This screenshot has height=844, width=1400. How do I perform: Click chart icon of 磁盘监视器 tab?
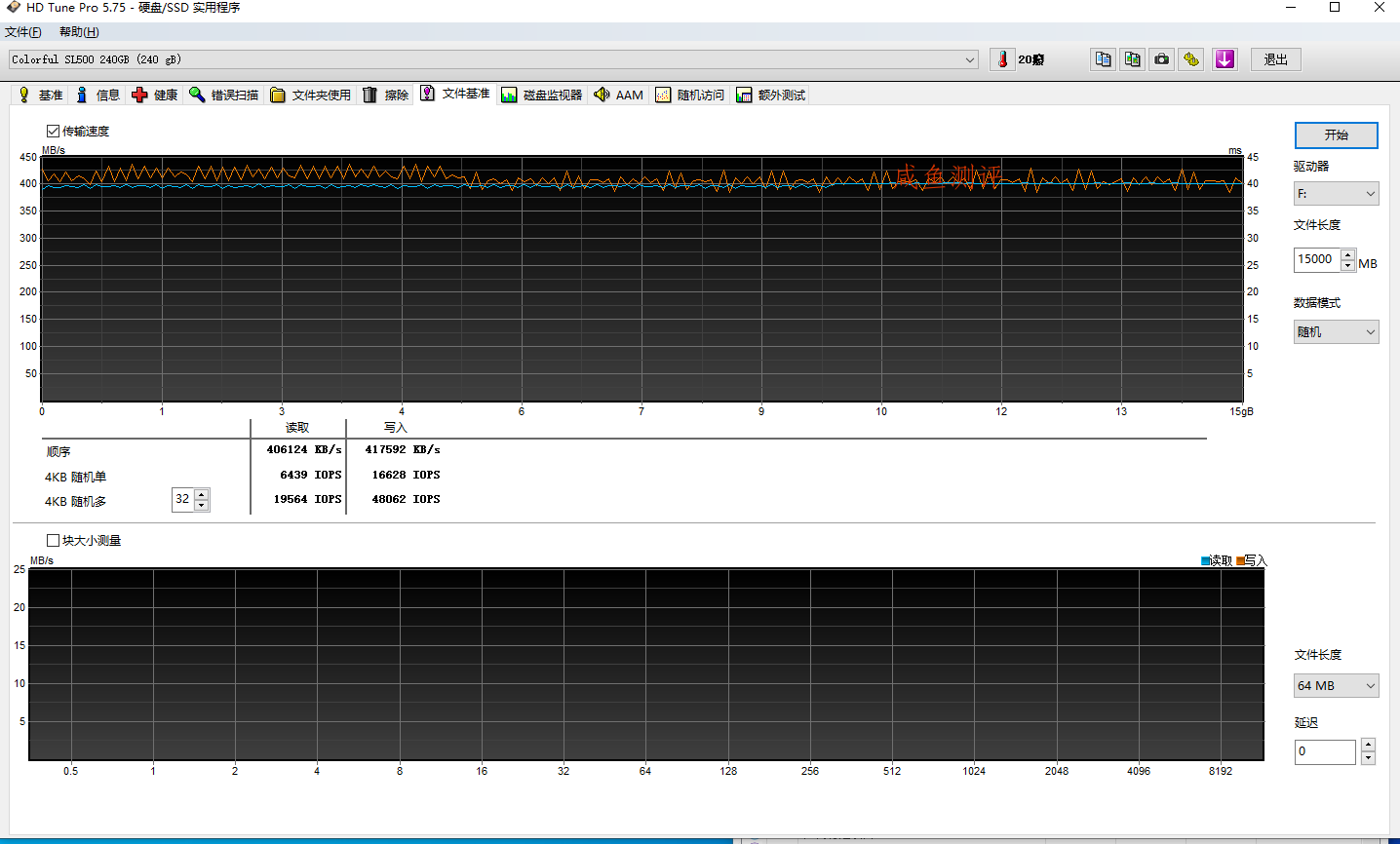[x=509, y=95]
